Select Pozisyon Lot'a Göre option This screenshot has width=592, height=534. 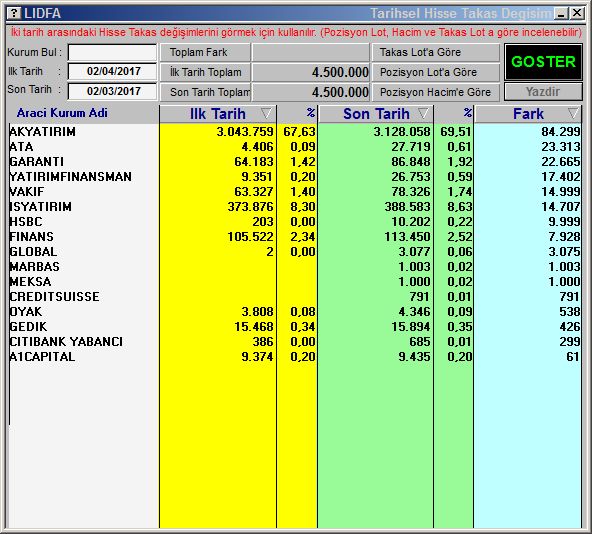tap(436, 72)
